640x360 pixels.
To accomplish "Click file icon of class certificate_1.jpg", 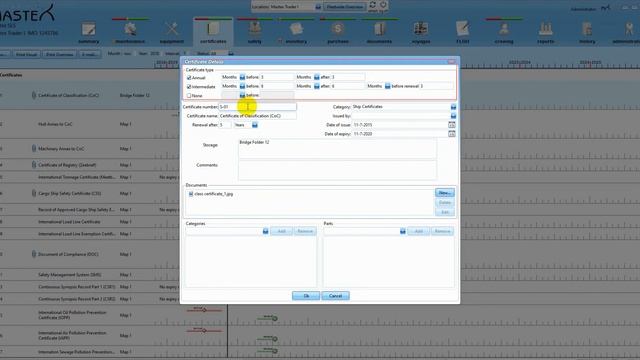I will pyautogui.click(x=191, y=194).
